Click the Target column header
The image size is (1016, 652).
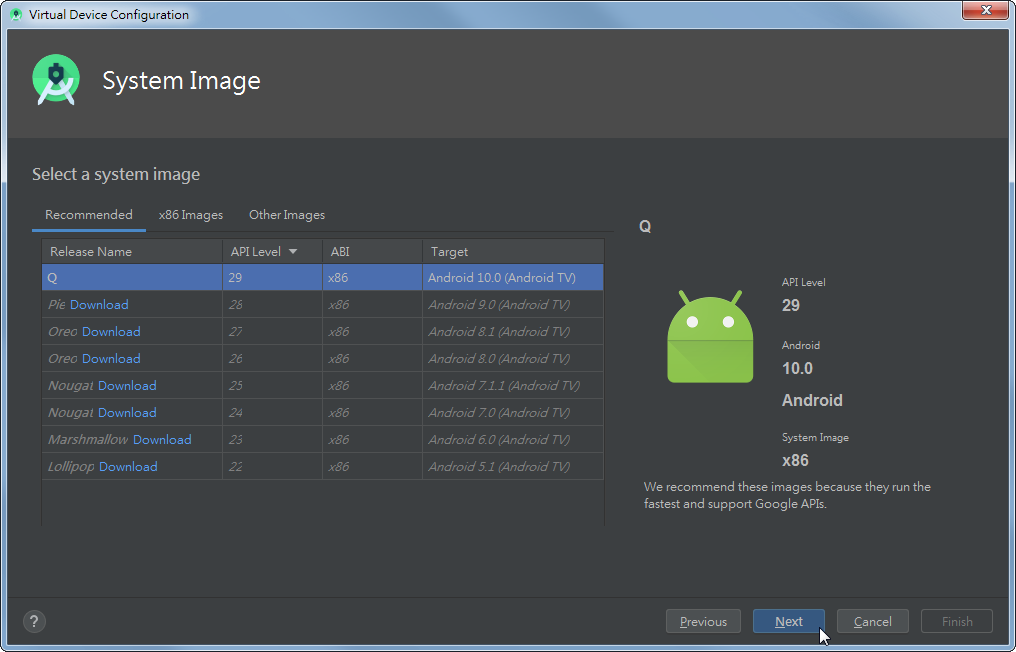513,251
